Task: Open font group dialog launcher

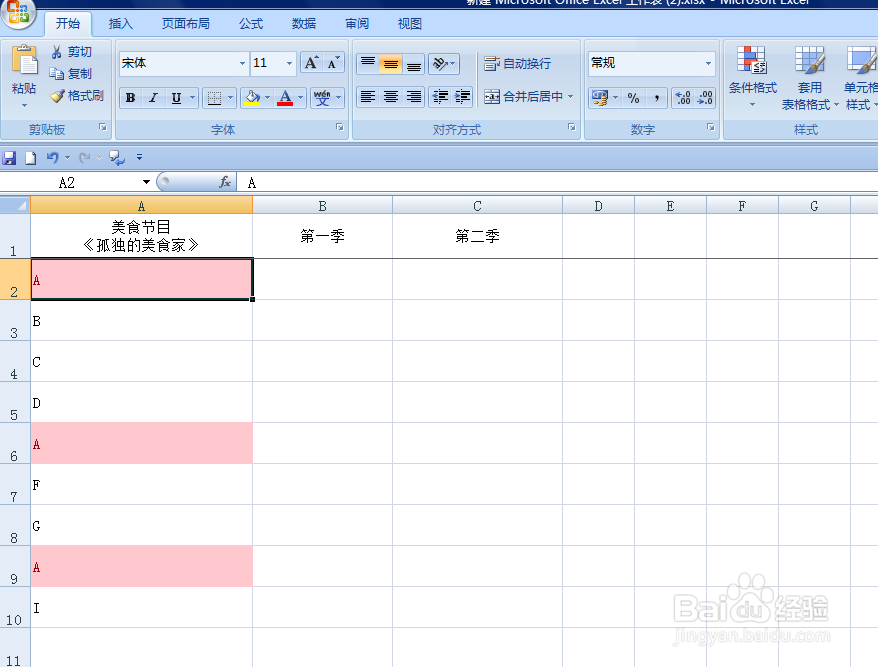Action: (339, 128)
